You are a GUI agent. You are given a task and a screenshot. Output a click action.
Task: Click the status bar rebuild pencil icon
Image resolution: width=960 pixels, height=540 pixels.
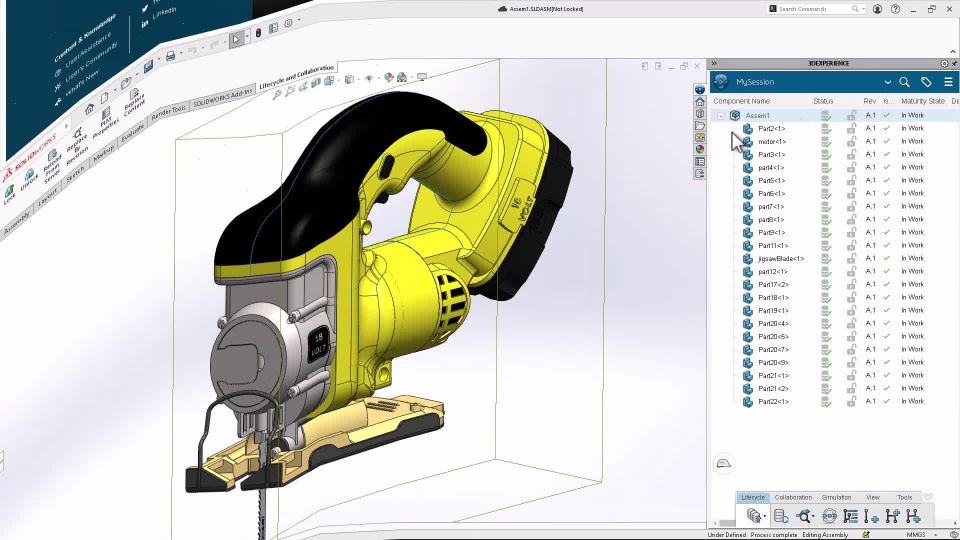pyautogui.click(x=866, y=534)
